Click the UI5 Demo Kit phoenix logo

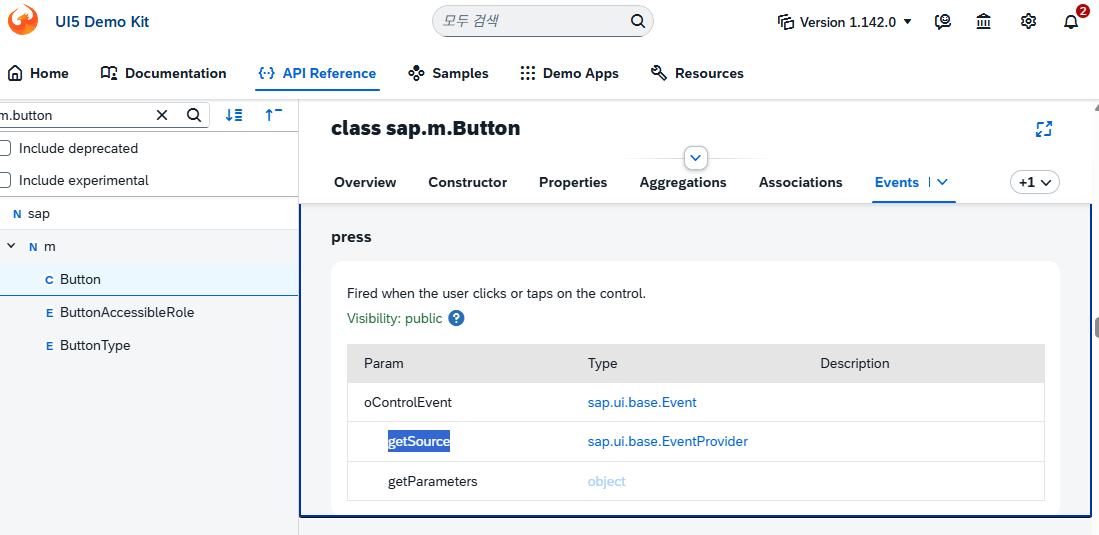(23, 21)
